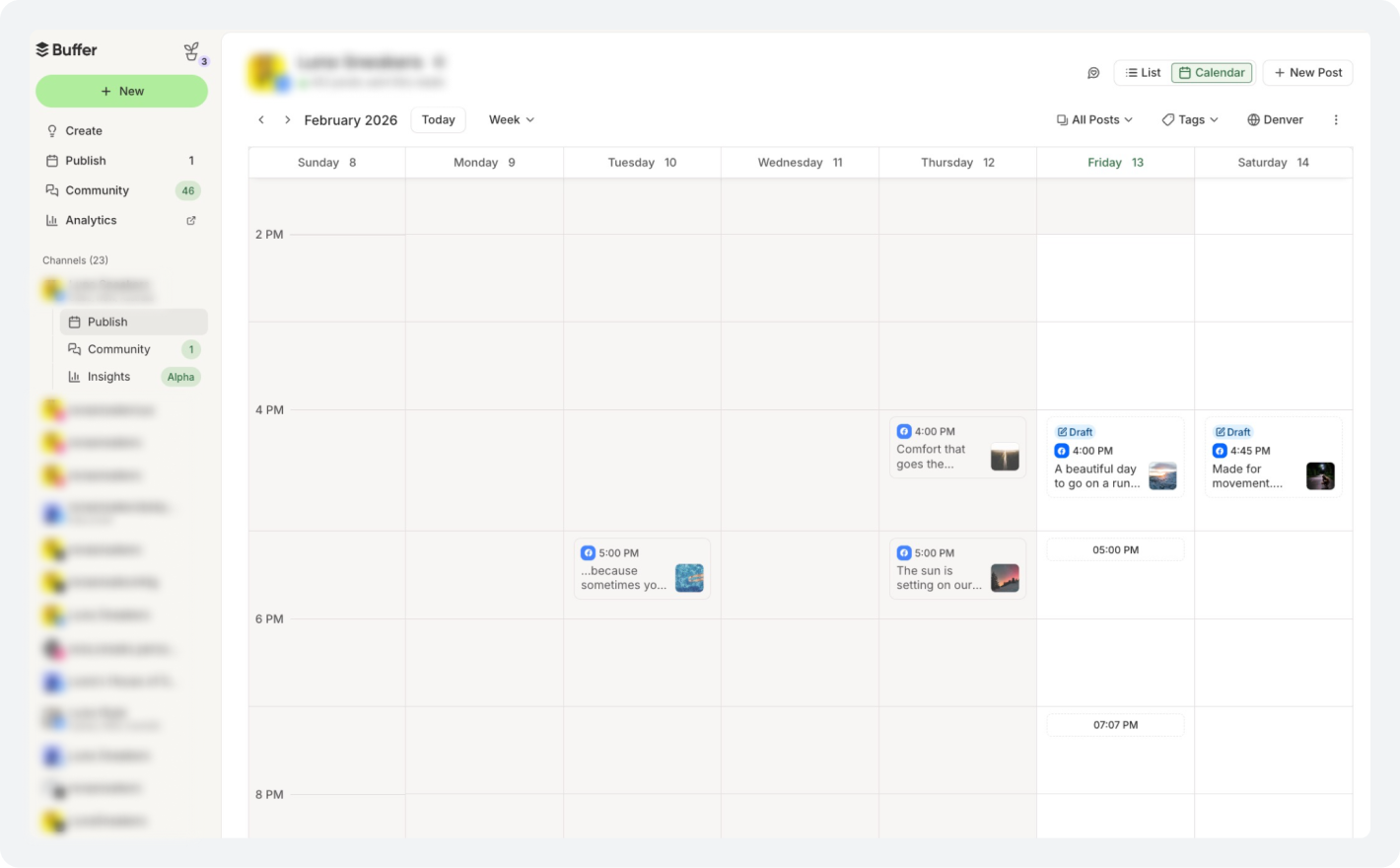
Task: Click Facebook icon on Friday 4:00 PM draft
Action: (1062, 451)
